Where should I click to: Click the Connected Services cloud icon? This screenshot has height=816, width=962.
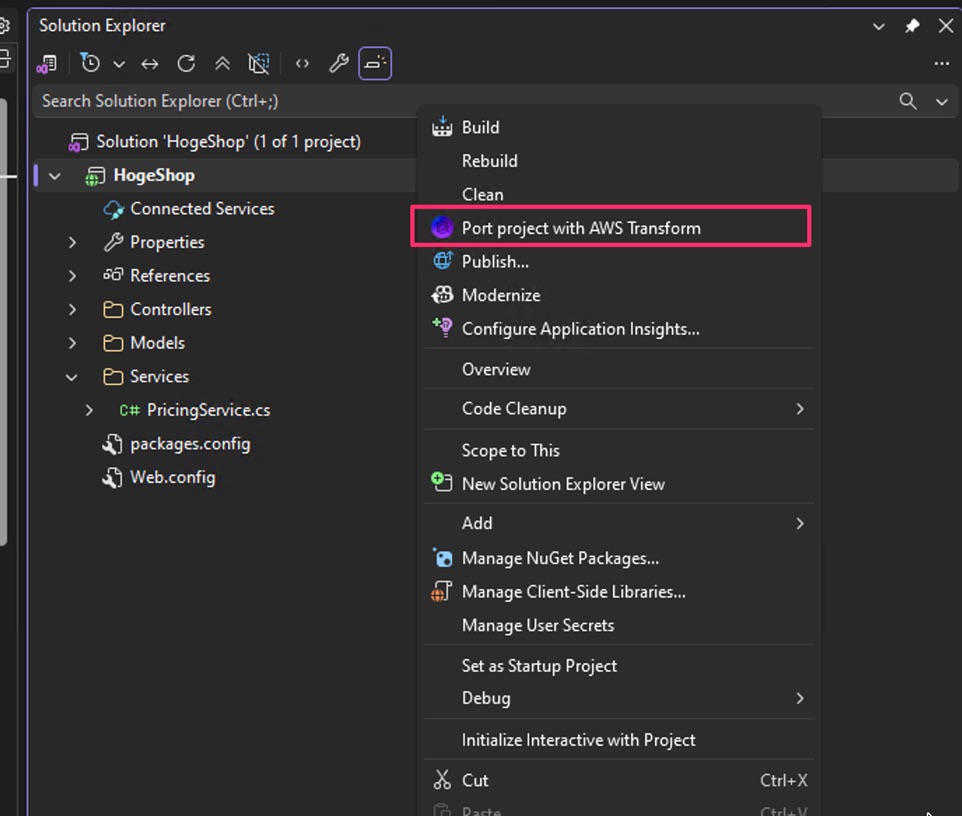click(x=114, y=210)
